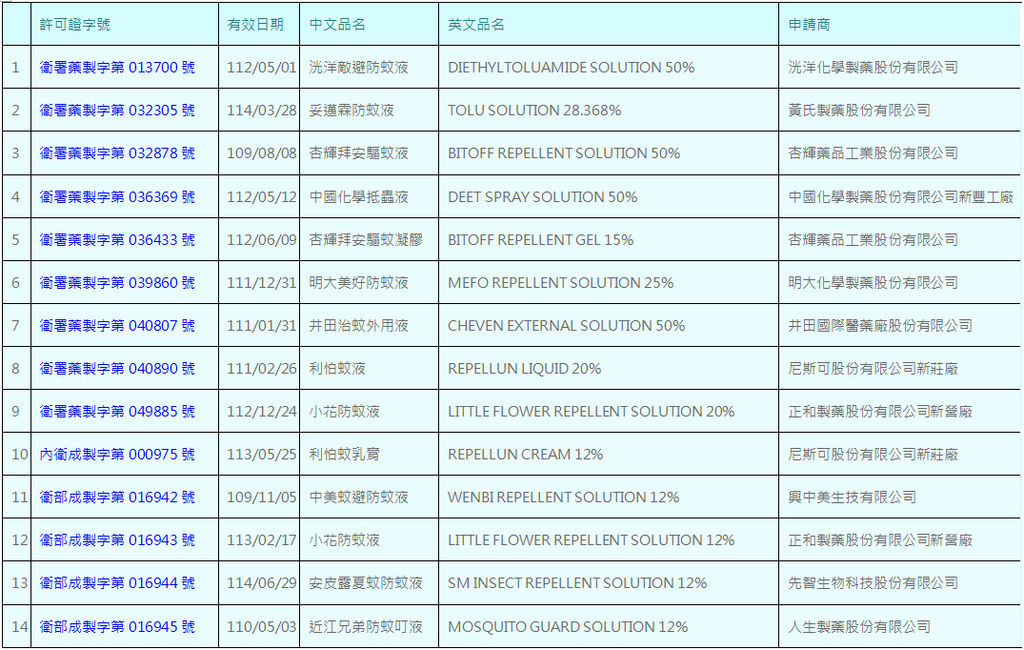Open license link 衛部成製字第 016943 號
The height and width of the screenshot is (650, 1024).
coord(117,540)
